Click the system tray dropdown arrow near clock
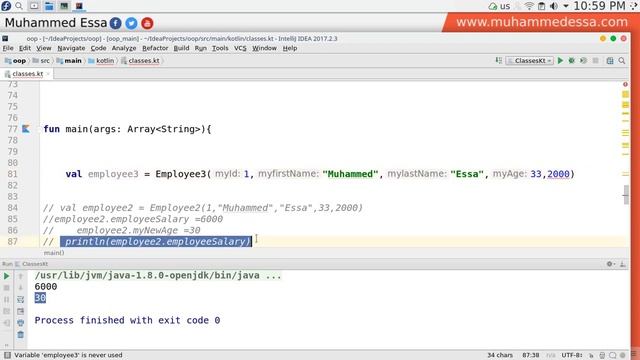This screenshot has height=360, width=640. click(566, 6)
